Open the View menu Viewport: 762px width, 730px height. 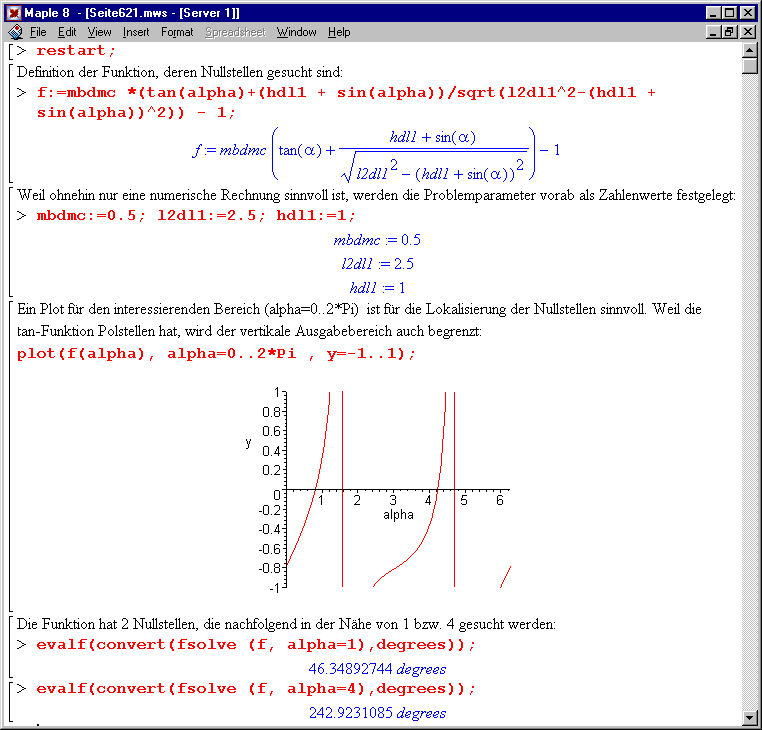point(99,32)
